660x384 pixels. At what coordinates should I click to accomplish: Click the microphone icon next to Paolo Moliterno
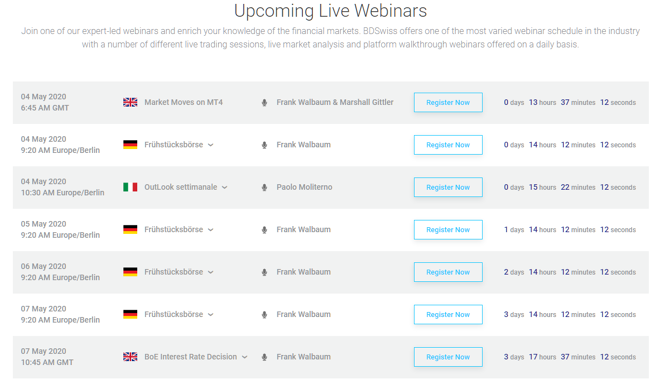click(264, 187)
